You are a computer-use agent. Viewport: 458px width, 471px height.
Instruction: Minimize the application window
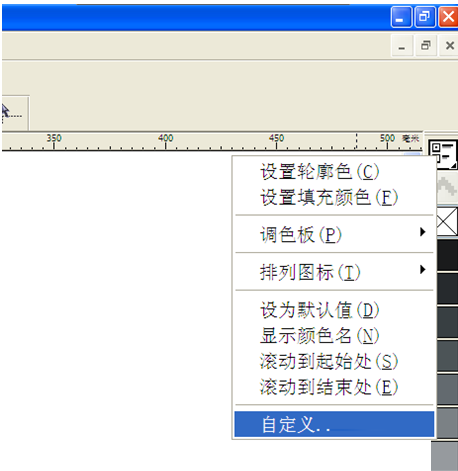tap(401, 17)
